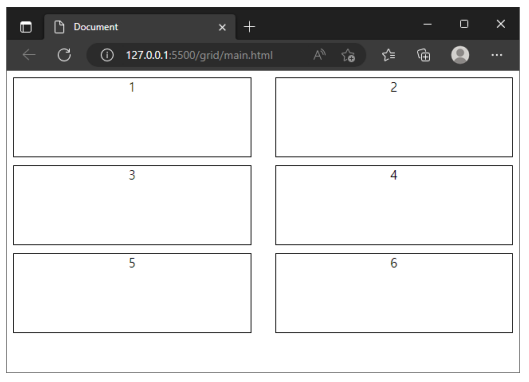Open Settings and more menu
The height and width of the screenshot is (382, 529).
pos(497,55)
